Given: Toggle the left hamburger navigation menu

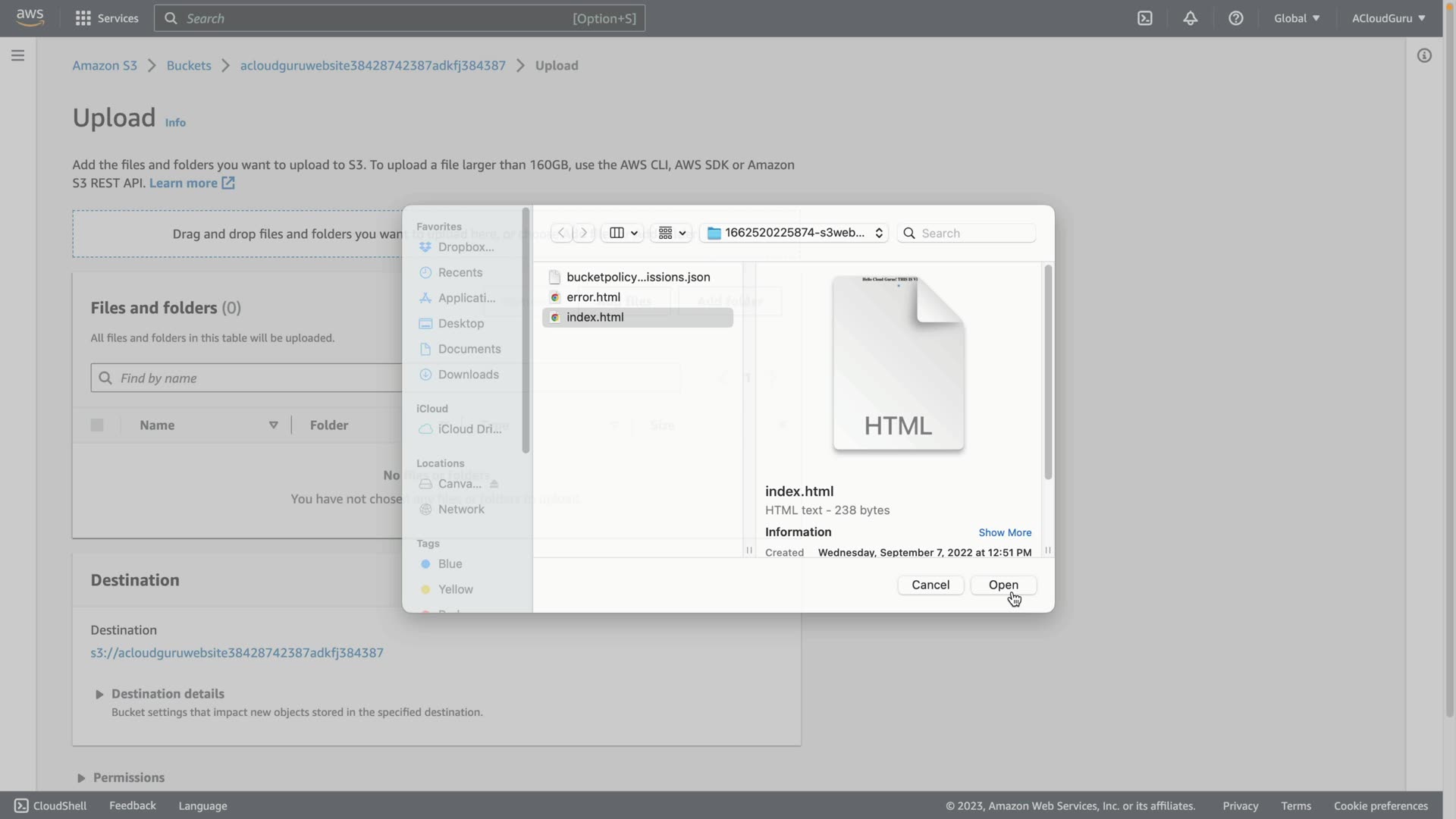Looking at the screenshot, I should pyautogui.click(x=18, y=55).
